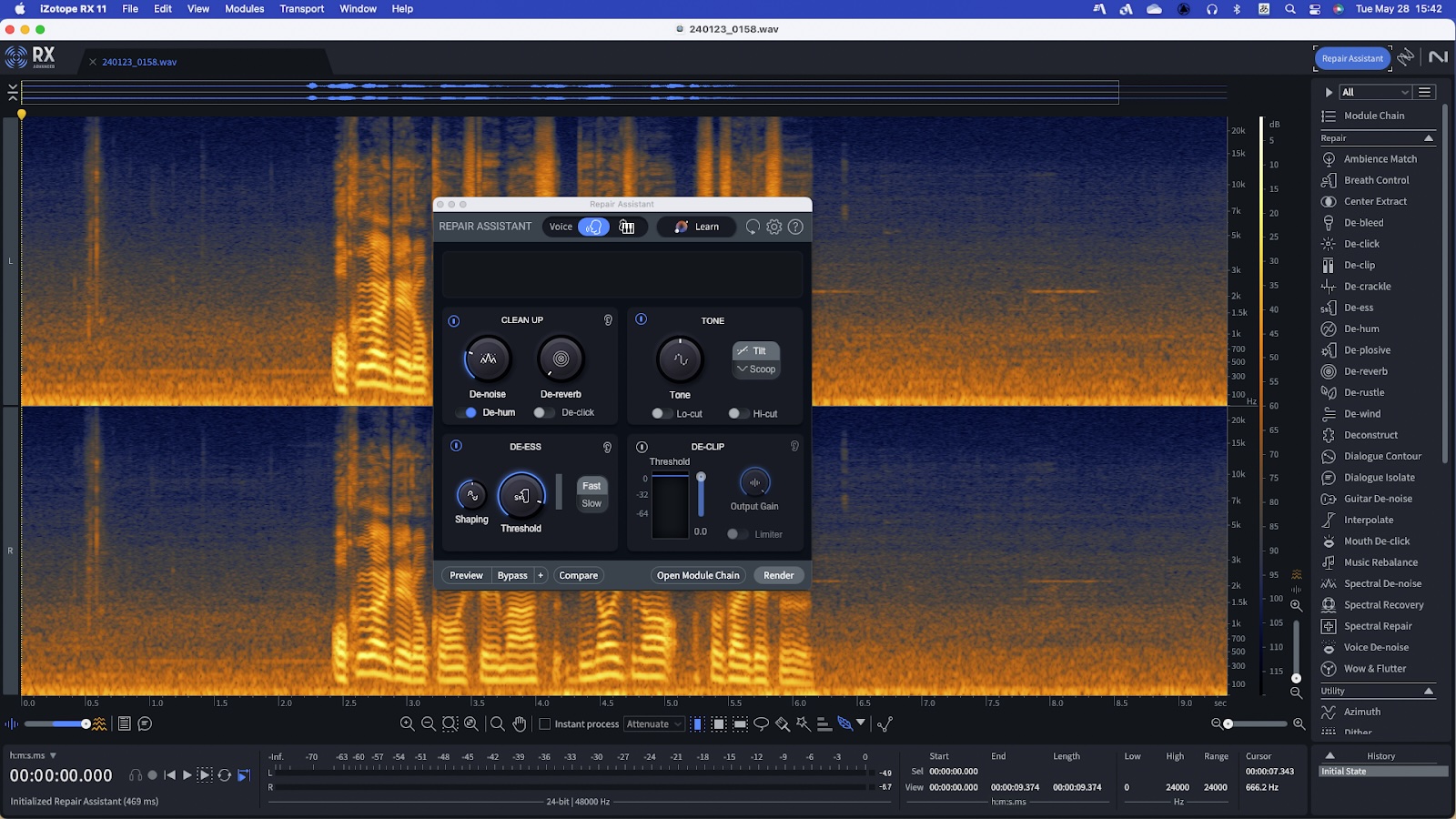The image size is (1456, 819).
Task: Select the magic wand selection tool
Action: (x=803, y=724)
